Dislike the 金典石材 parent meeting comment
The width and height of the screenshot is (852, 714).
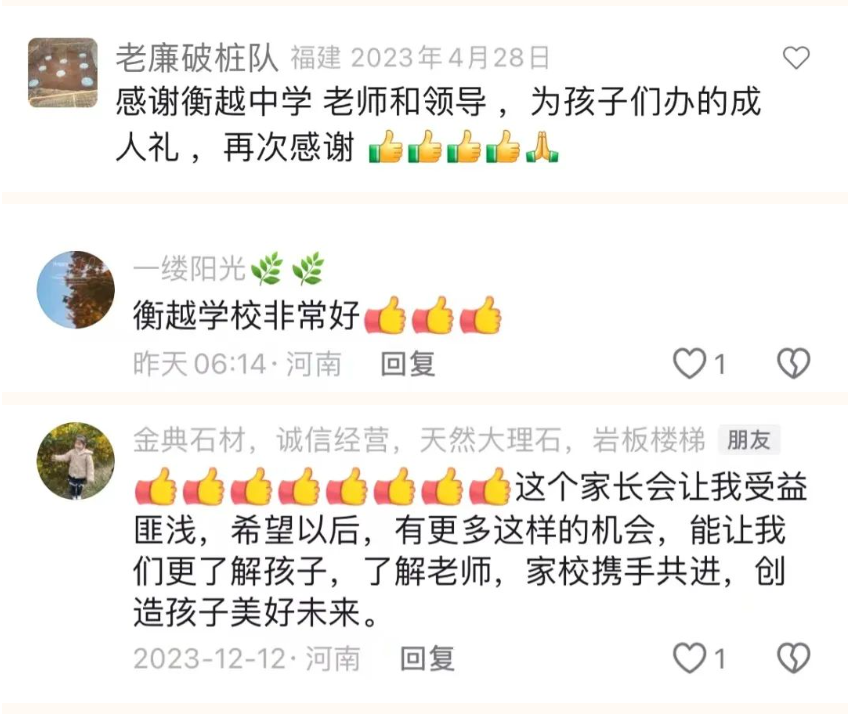coord(793,658)
